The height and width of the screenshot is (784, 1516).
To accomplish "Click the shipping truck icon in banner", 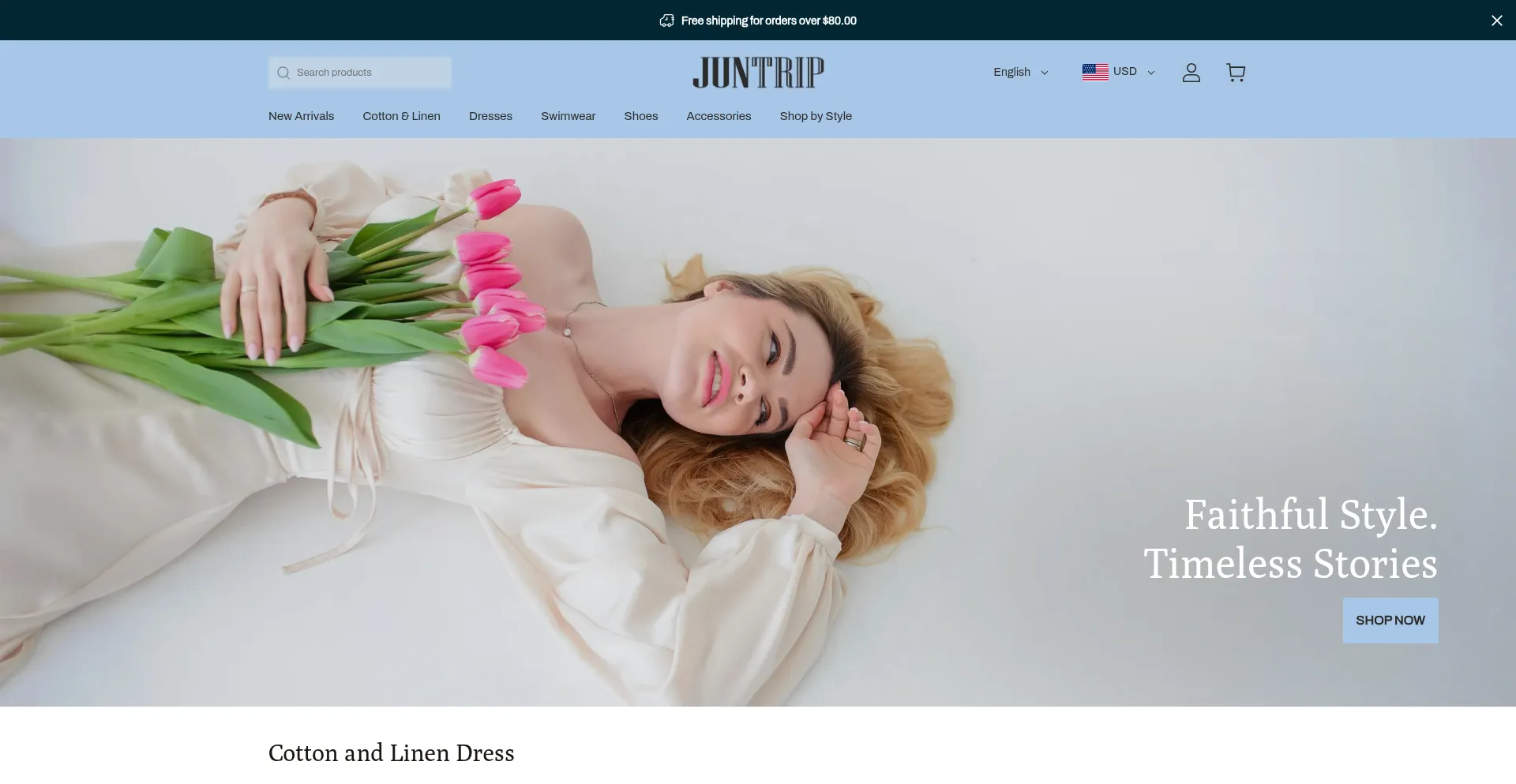I will pyautogui.click(x=667, y=21).
